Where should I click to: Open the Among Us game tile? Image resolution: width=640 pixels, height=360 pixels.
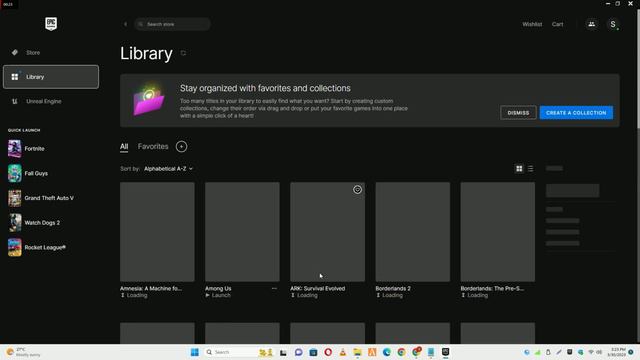[x=242, y=232]
